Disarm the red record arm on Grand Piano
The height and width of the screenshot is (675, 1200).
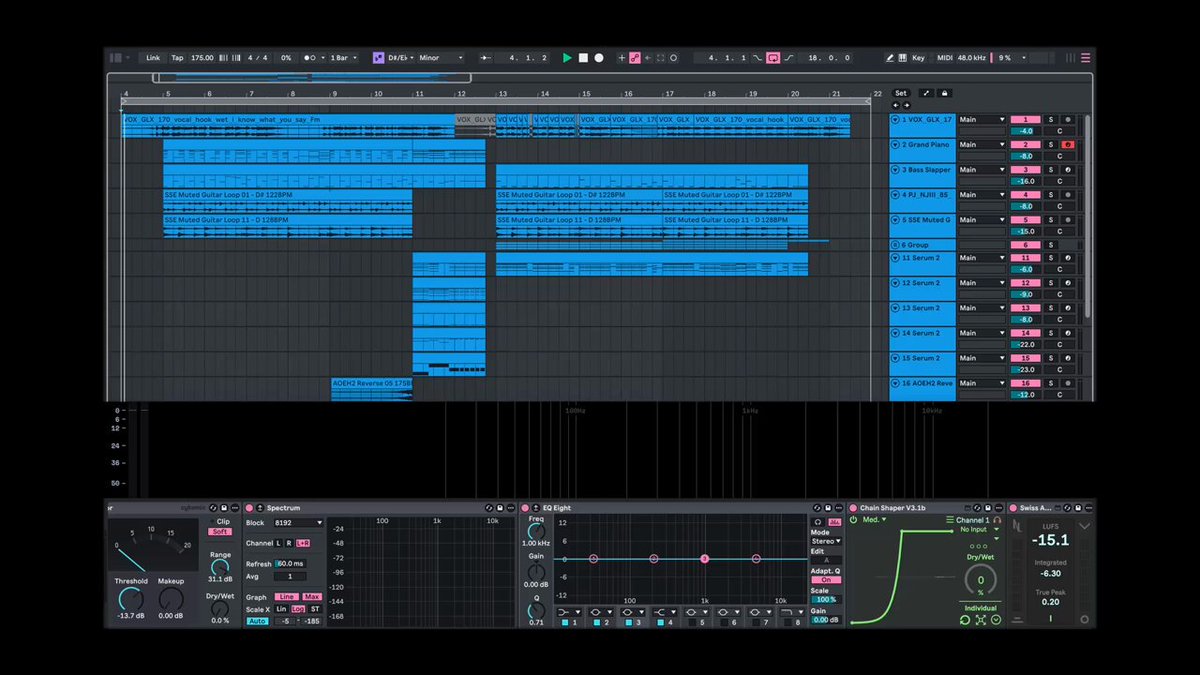point(1068,145)
